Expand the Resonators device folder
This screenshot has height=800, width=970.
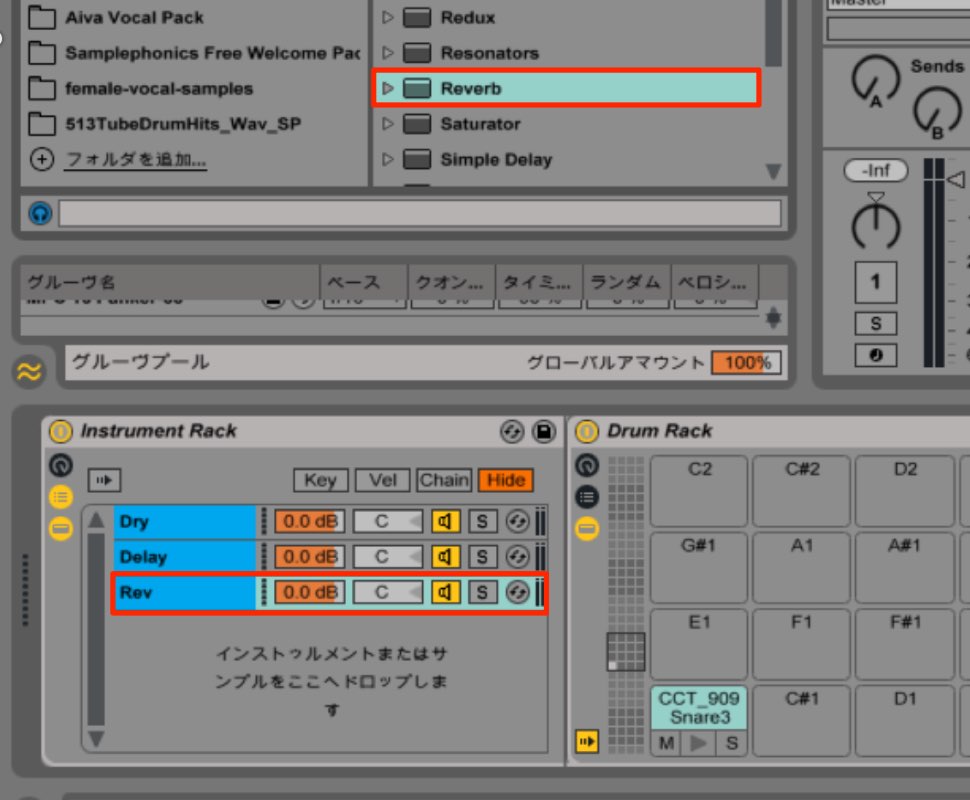coord(388,53)
